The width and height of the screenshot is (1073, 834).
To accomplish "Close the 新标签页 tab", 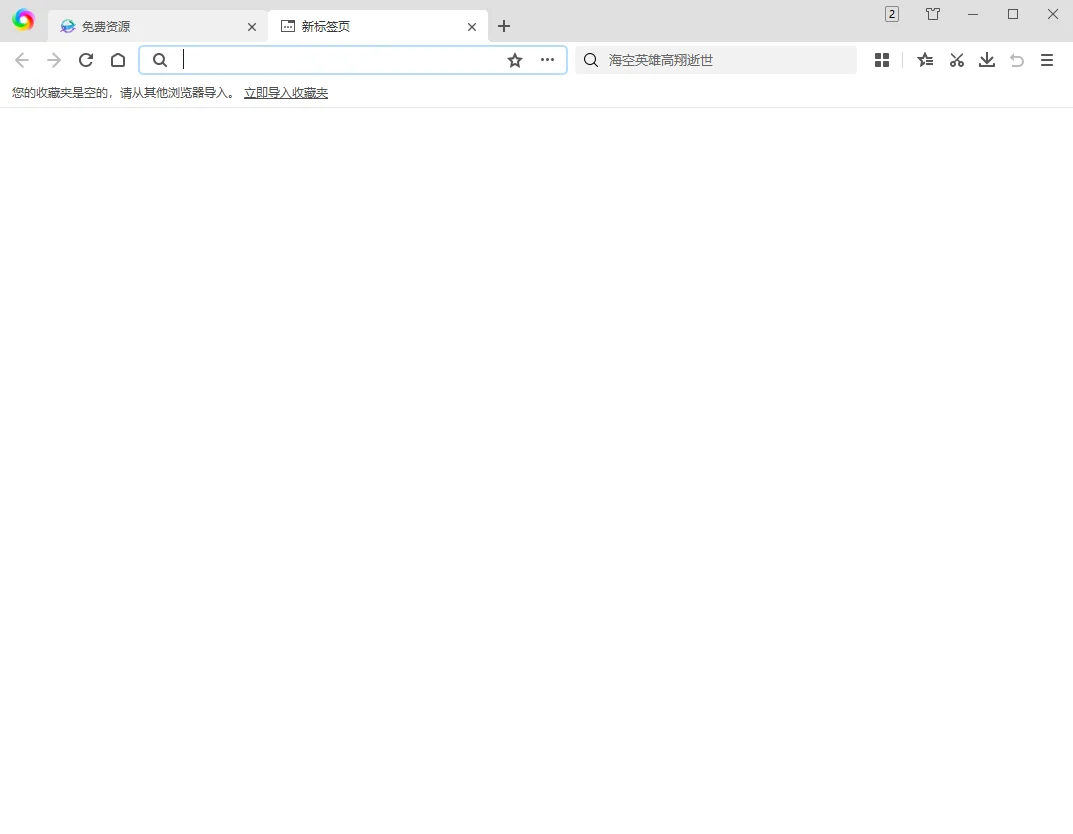I will click(x=472, y=27).
